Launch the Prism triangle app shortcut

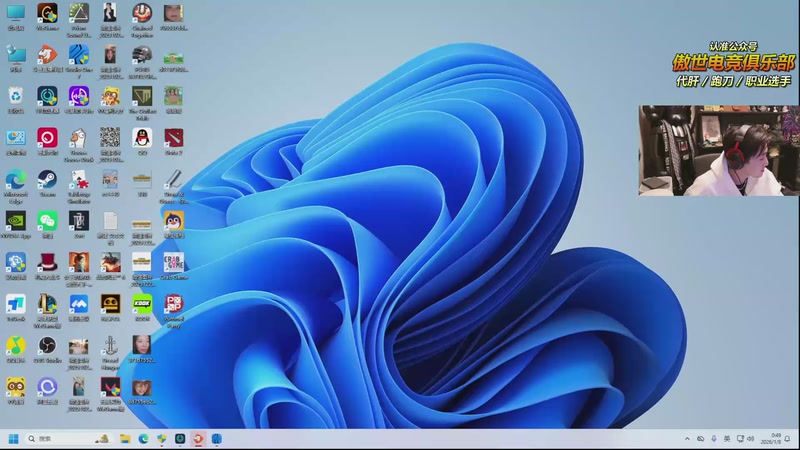pyautogui.click(x=79, y=13)
